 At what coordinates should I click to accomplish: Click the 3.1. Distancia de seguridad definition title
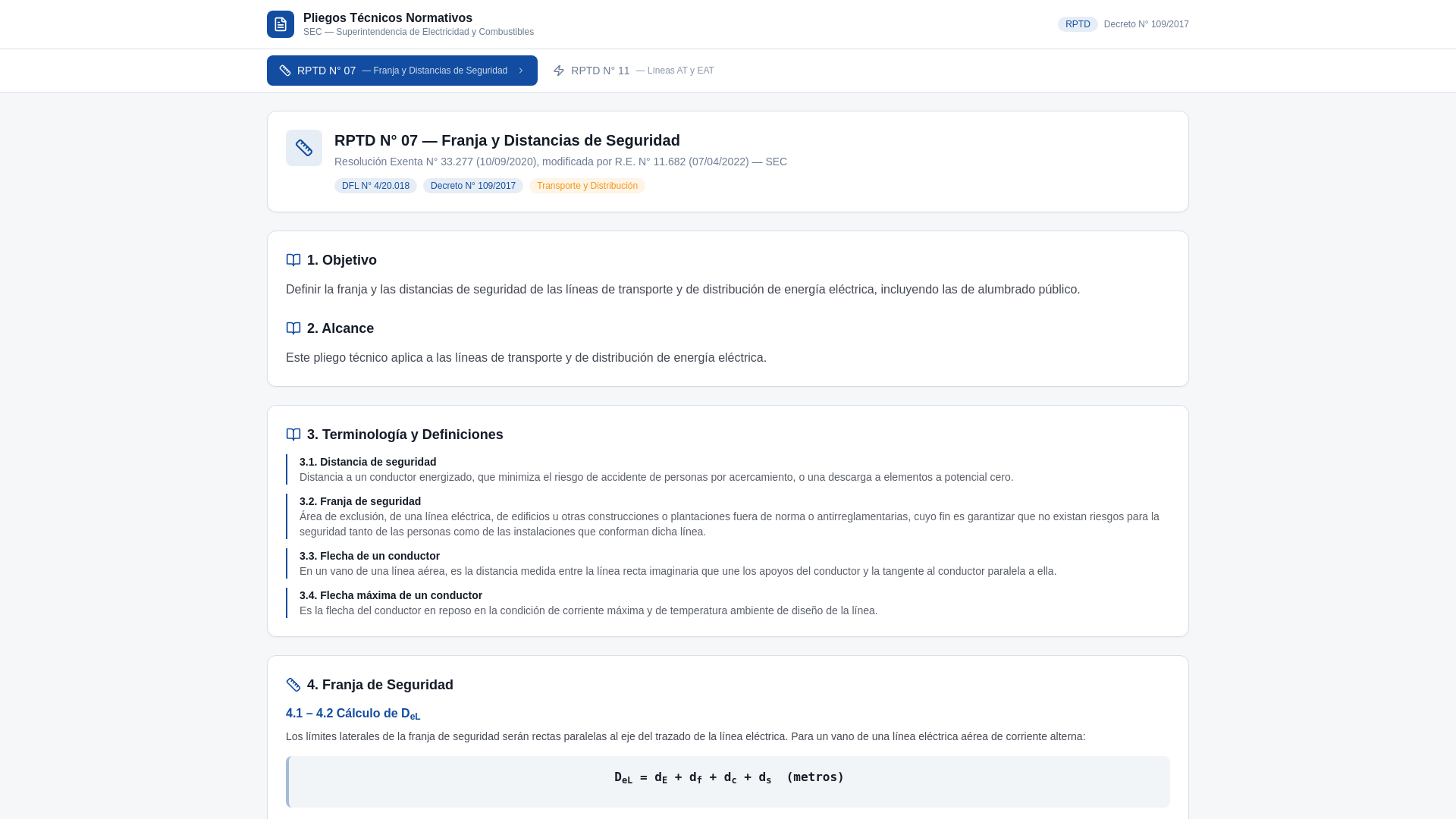[368, 462]
